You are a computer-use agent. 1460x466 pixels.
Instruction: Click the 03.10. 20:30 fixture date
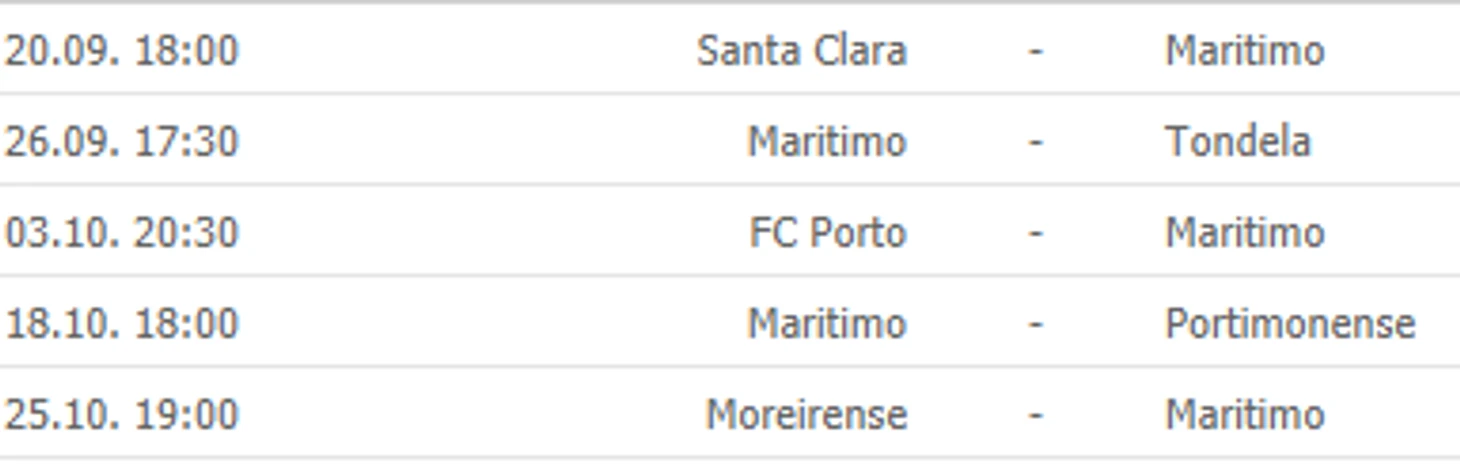tap(121, 232)
